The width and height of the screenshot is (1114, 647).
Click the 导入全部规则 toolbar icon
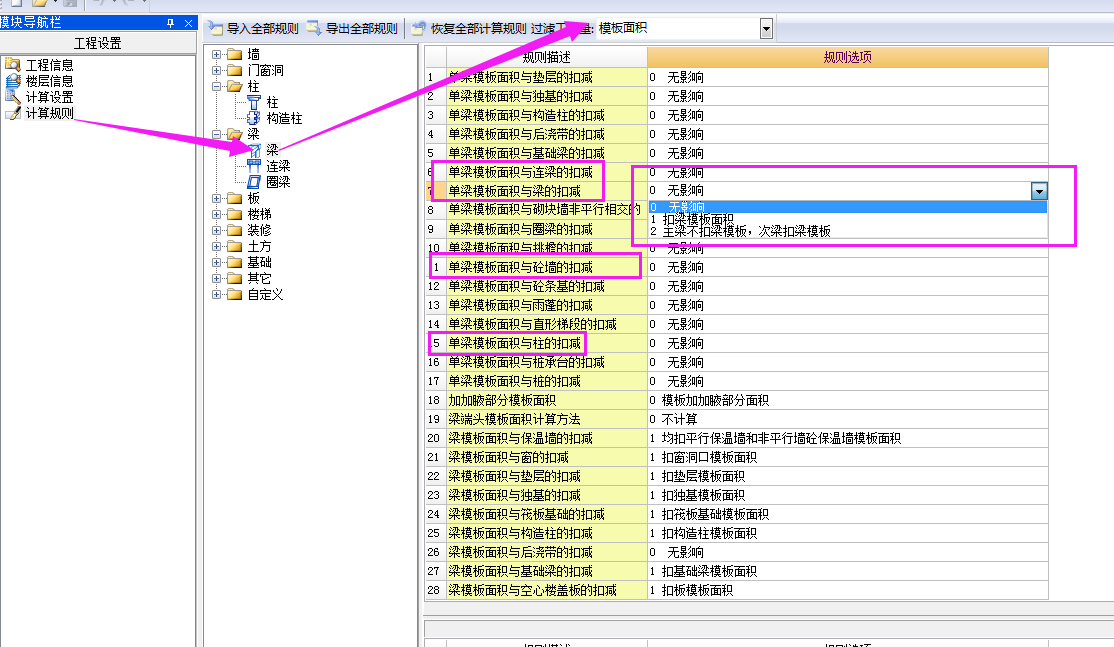(215, 28)
